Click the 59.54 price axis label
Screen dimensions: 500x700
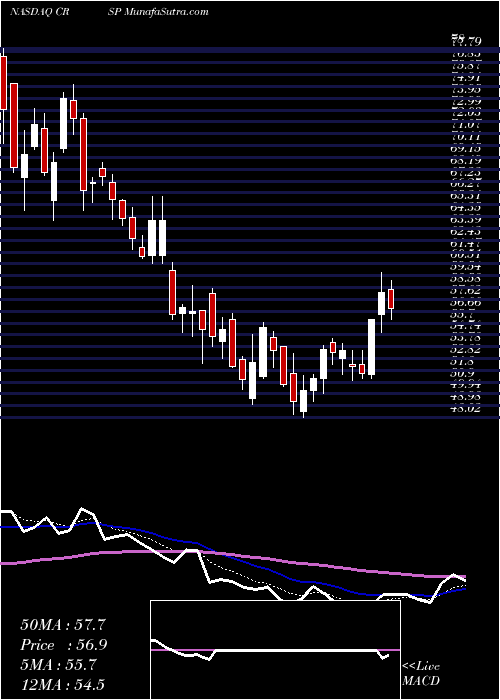(466, 267)
